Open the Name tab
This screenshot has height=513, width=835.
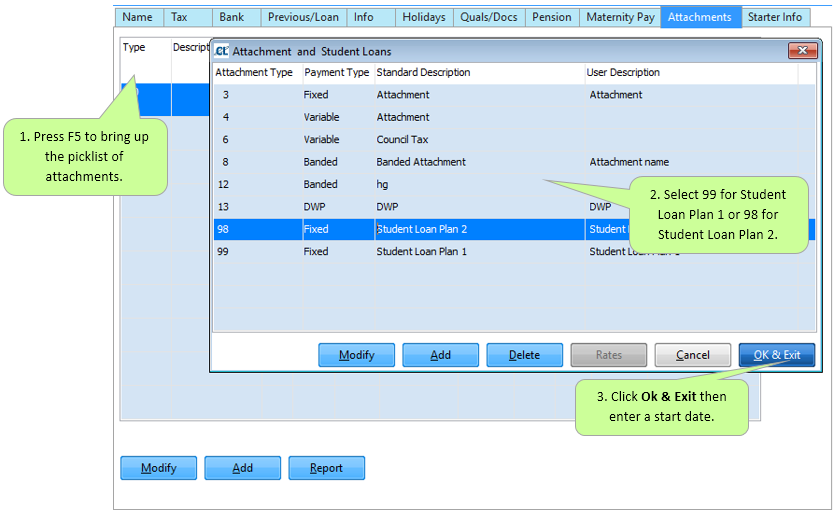(137, 17)
